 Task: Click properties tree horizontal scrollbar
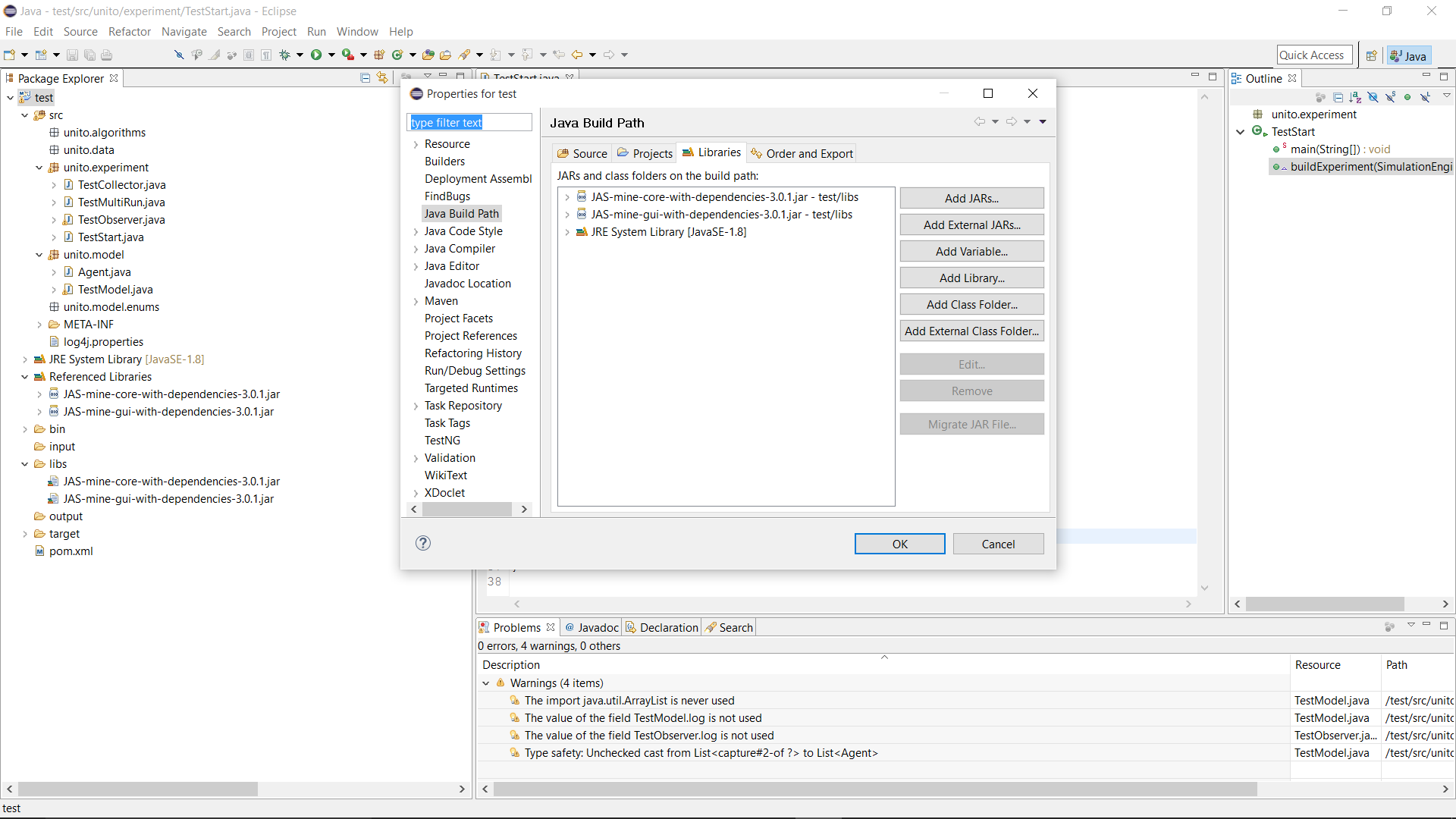466,510
